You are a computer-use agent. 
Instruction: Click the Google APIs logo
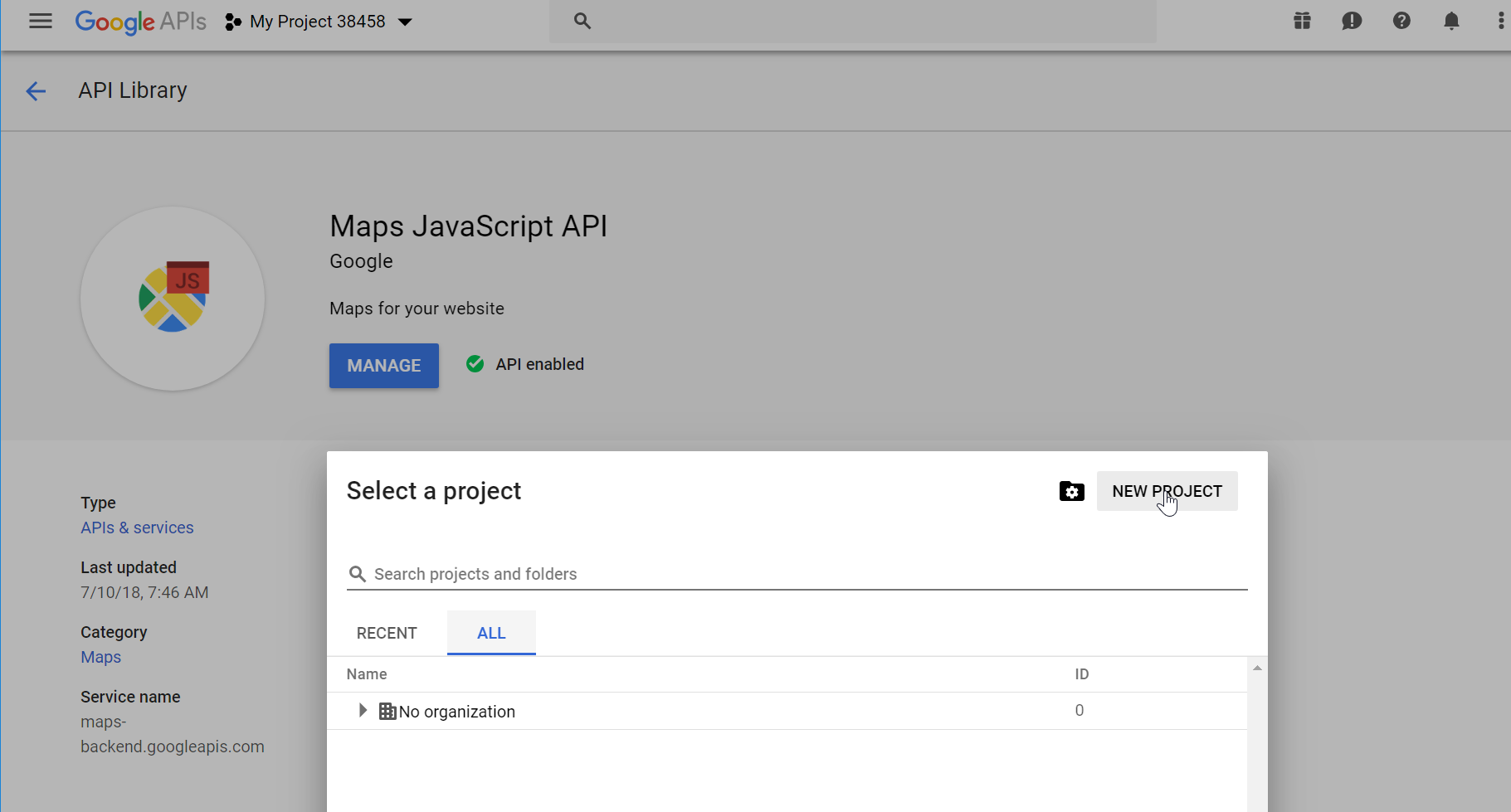tap(140, 22)
